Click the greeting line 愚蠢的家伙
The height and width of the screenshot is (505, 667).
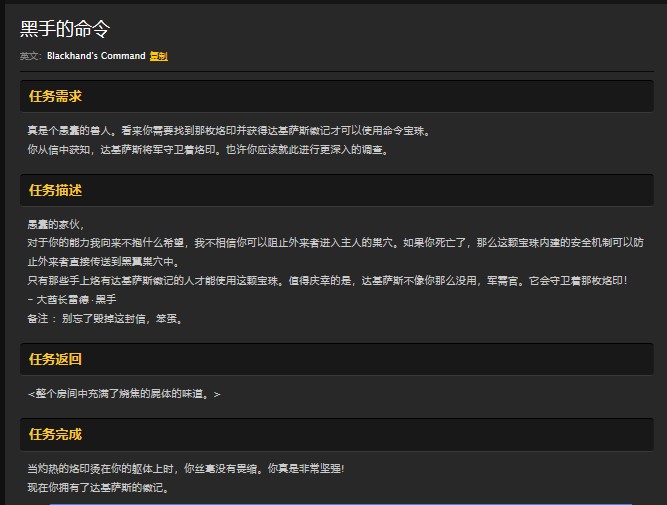(x=56, y=224)
